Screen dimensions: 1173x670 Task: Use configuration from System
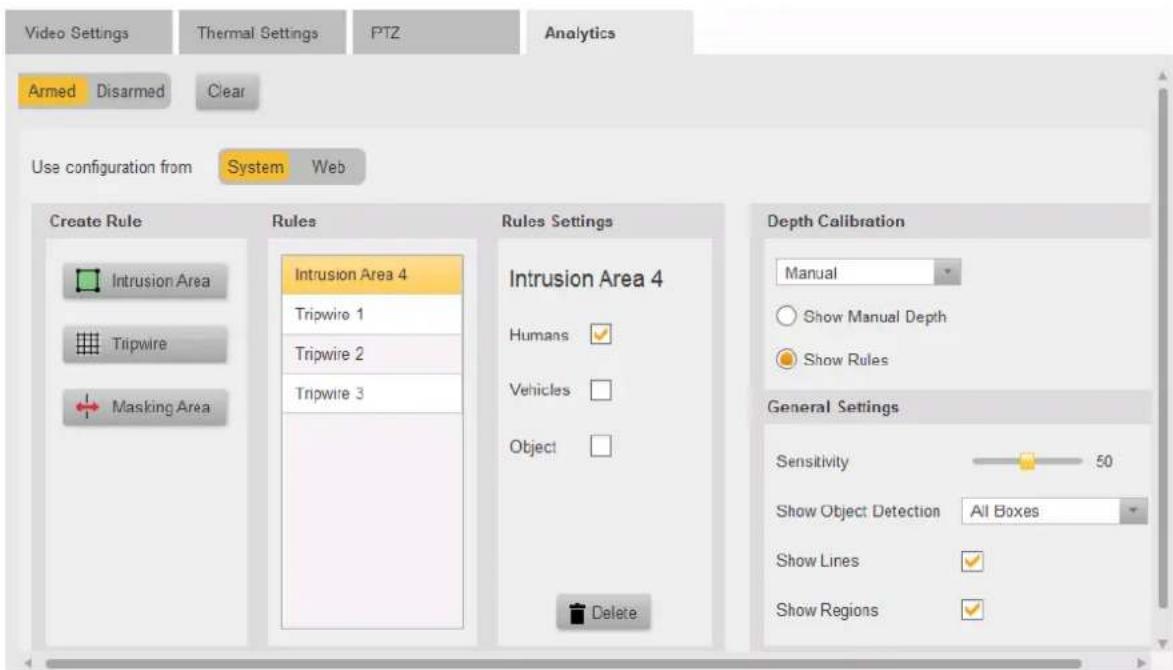tap(255, 167)
